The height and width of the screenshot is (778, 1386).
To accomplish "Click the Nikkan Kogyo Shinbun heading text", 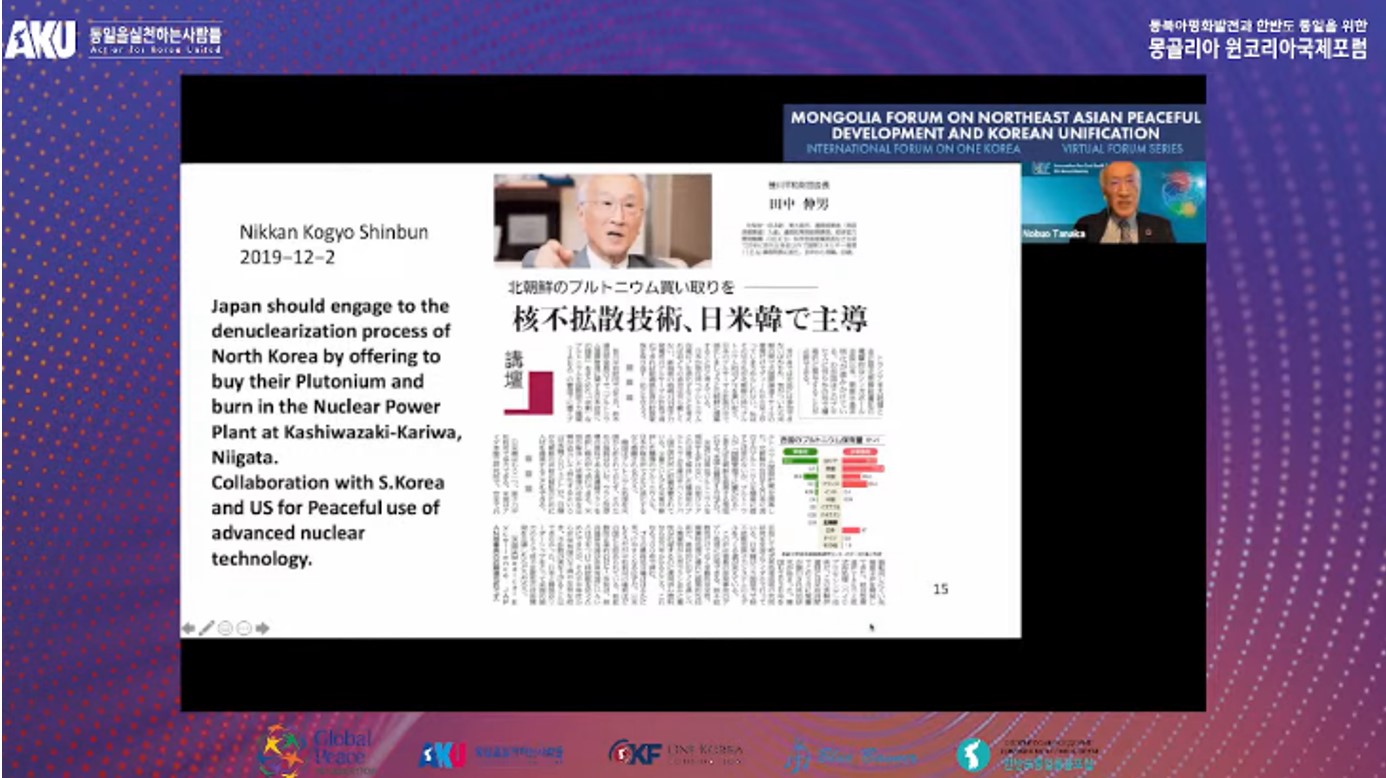I will click(333, 232).
